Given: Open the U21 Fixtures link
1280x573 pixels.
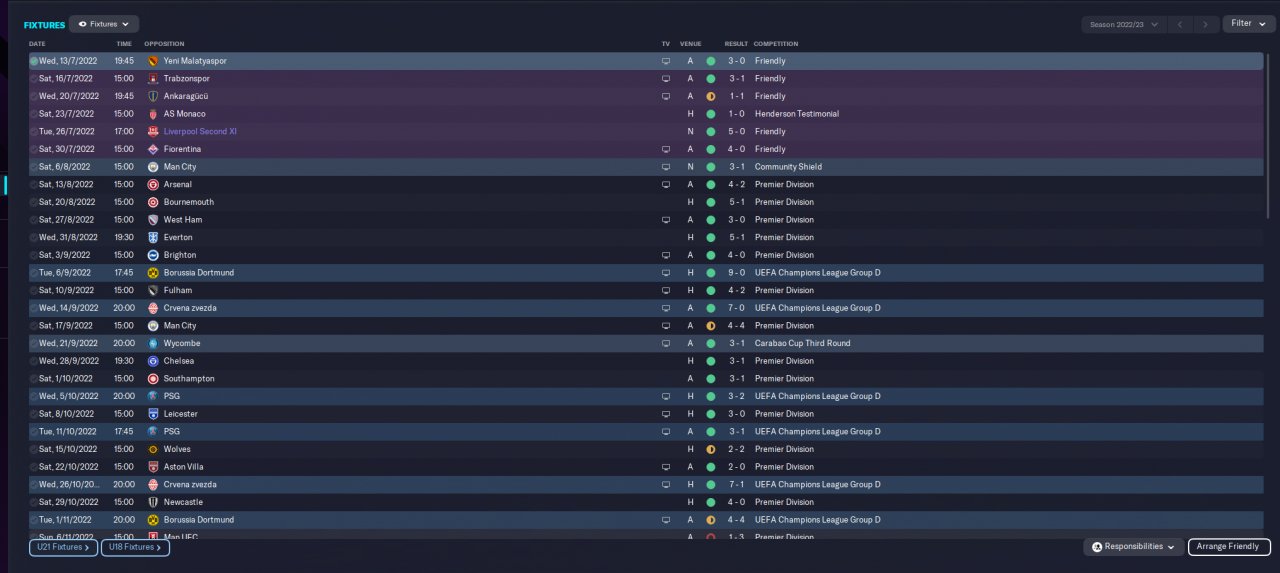Looking at the screenshot, I should tap(63, 547).
